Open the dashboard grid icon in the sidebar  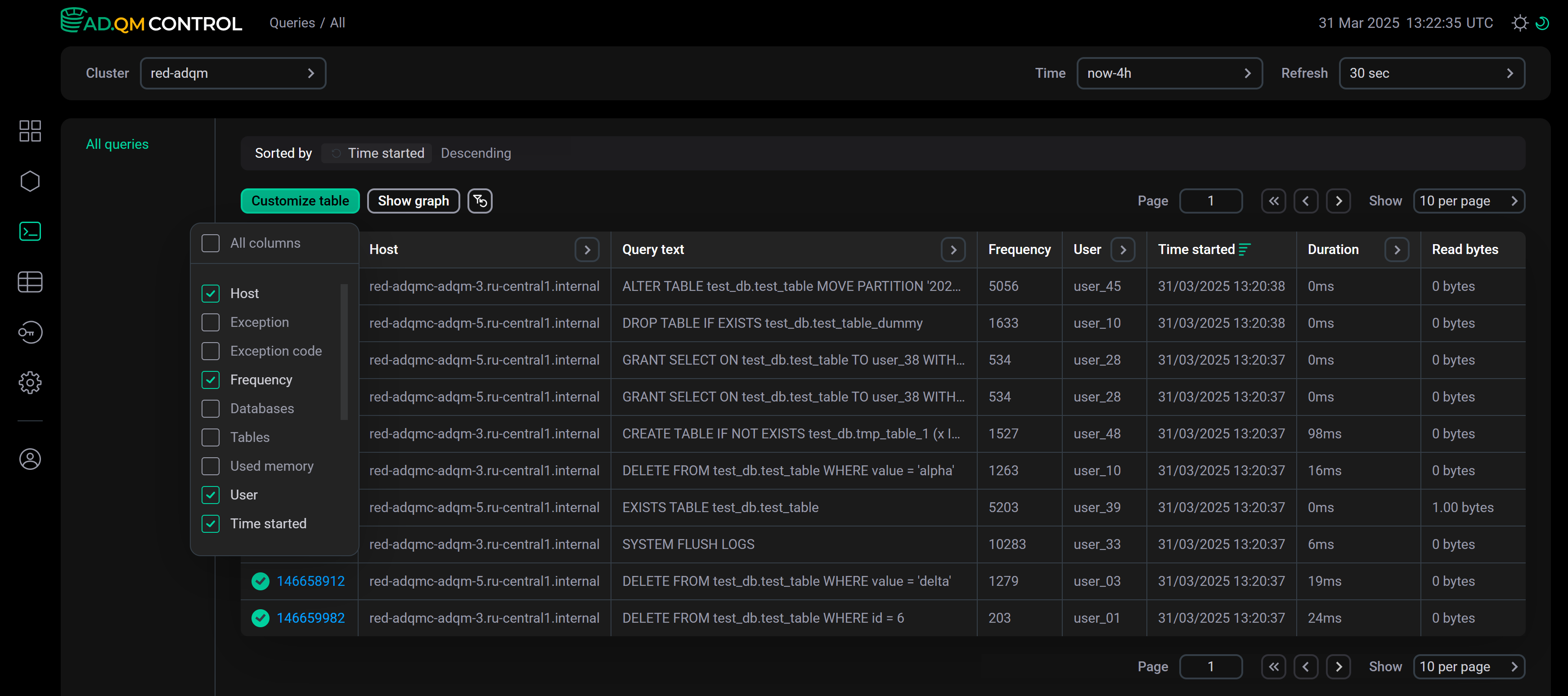pyautogui.click(x=30, y=131)
